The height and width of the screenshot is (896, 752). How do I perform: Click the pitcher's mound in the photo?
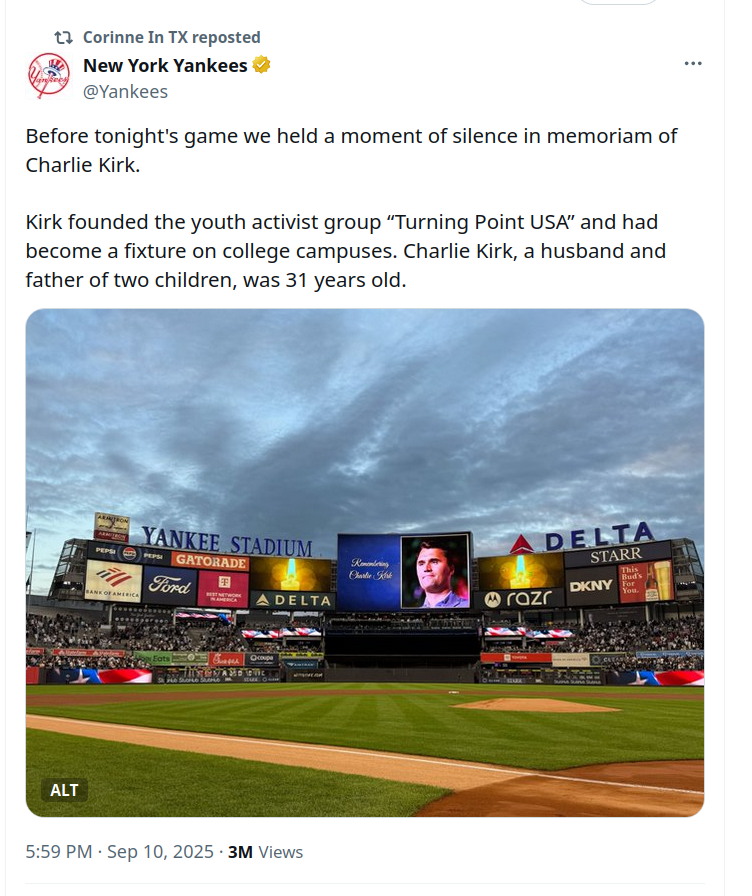pos(535,705)
